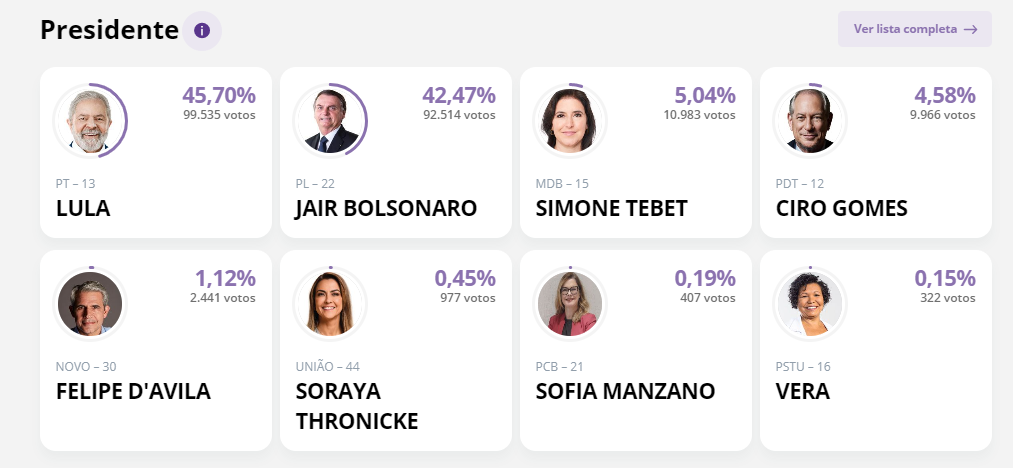The width and height of the screenshot is (1013, 468).
Task: Select Ciro Gomes's portrait thumbnail
Action: (810, 119)
